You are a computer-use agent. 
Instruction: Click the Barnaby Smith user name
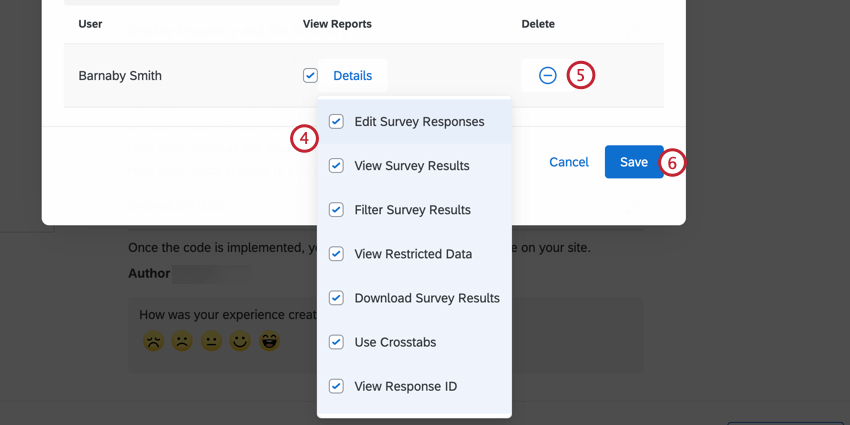click(120, 76)
